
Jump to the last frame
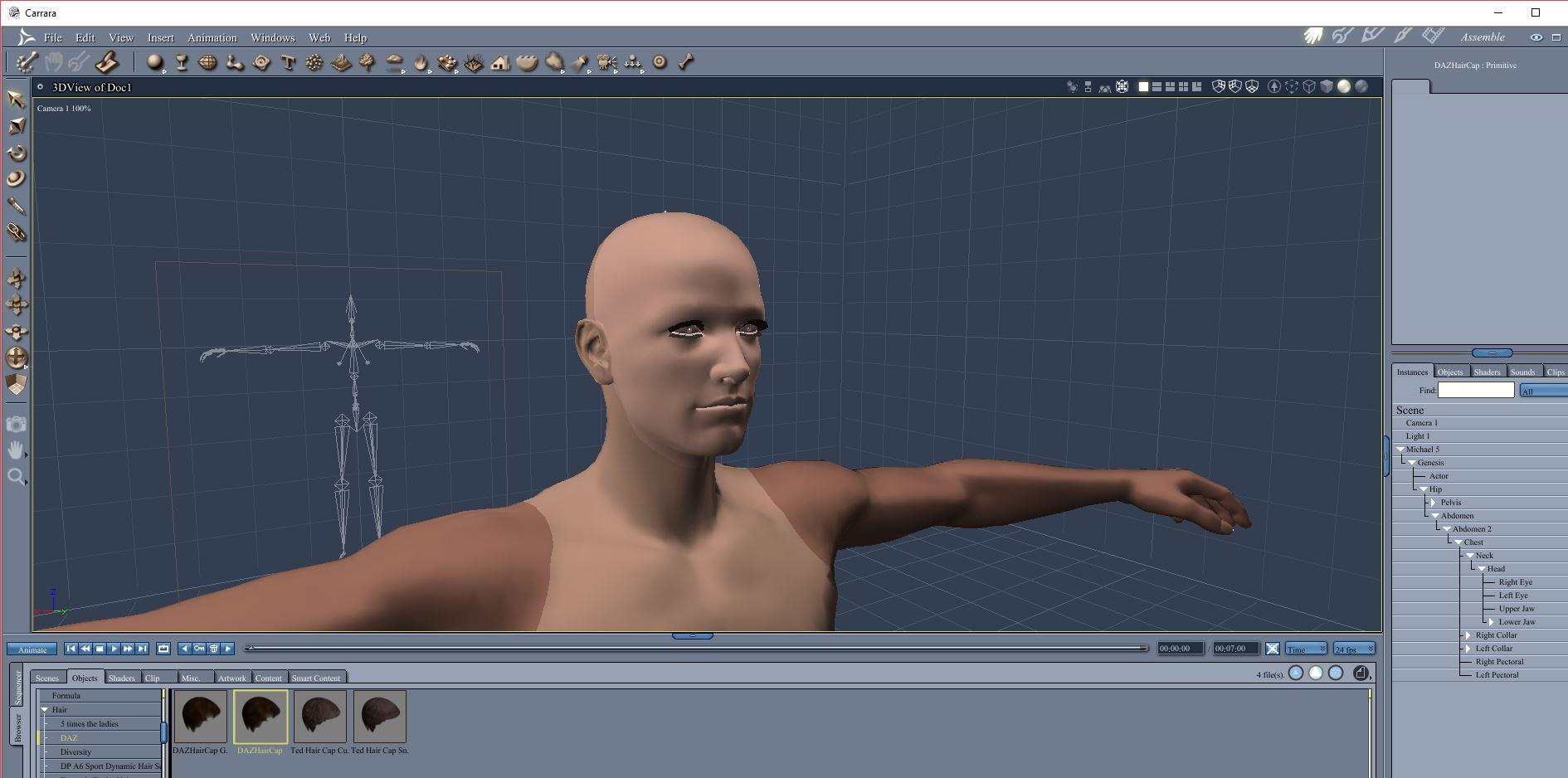(142, 649)
